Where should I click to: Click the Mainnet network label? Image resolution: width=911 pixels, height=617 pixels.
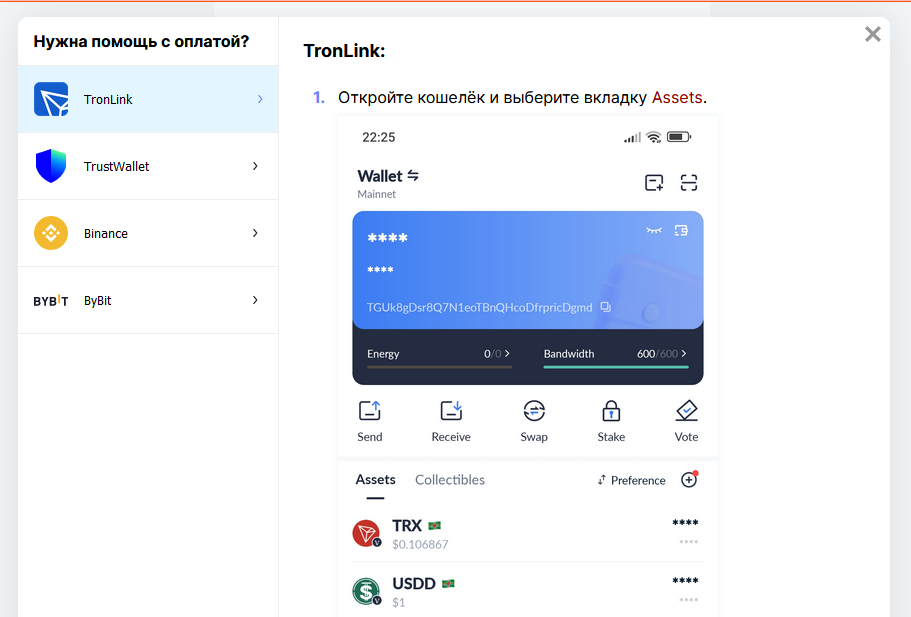click(376, 194)
